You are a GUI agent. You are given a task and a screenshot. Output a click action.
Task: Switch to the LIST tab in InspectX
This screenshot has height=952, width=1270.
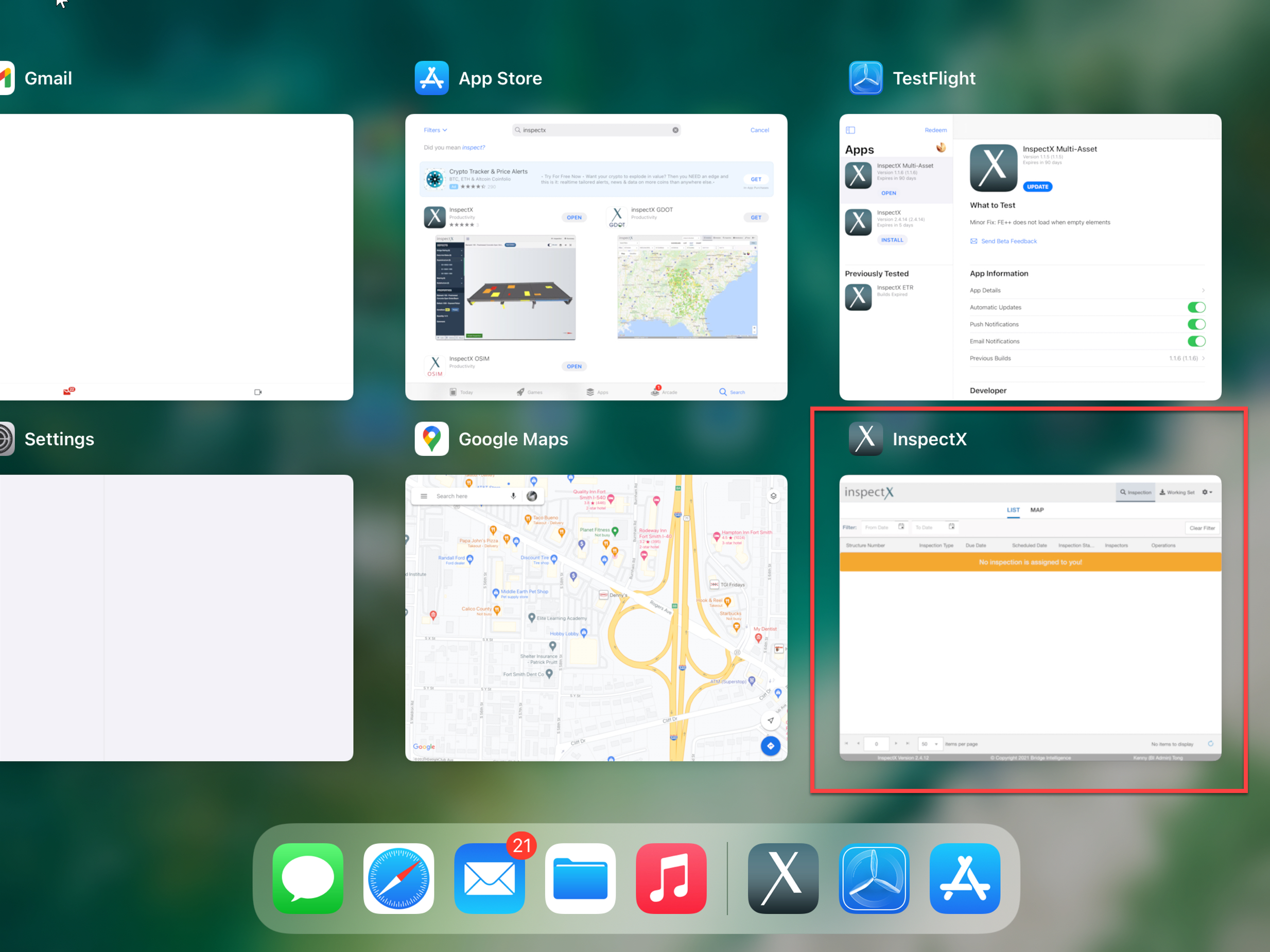[x=1013, y=509]
